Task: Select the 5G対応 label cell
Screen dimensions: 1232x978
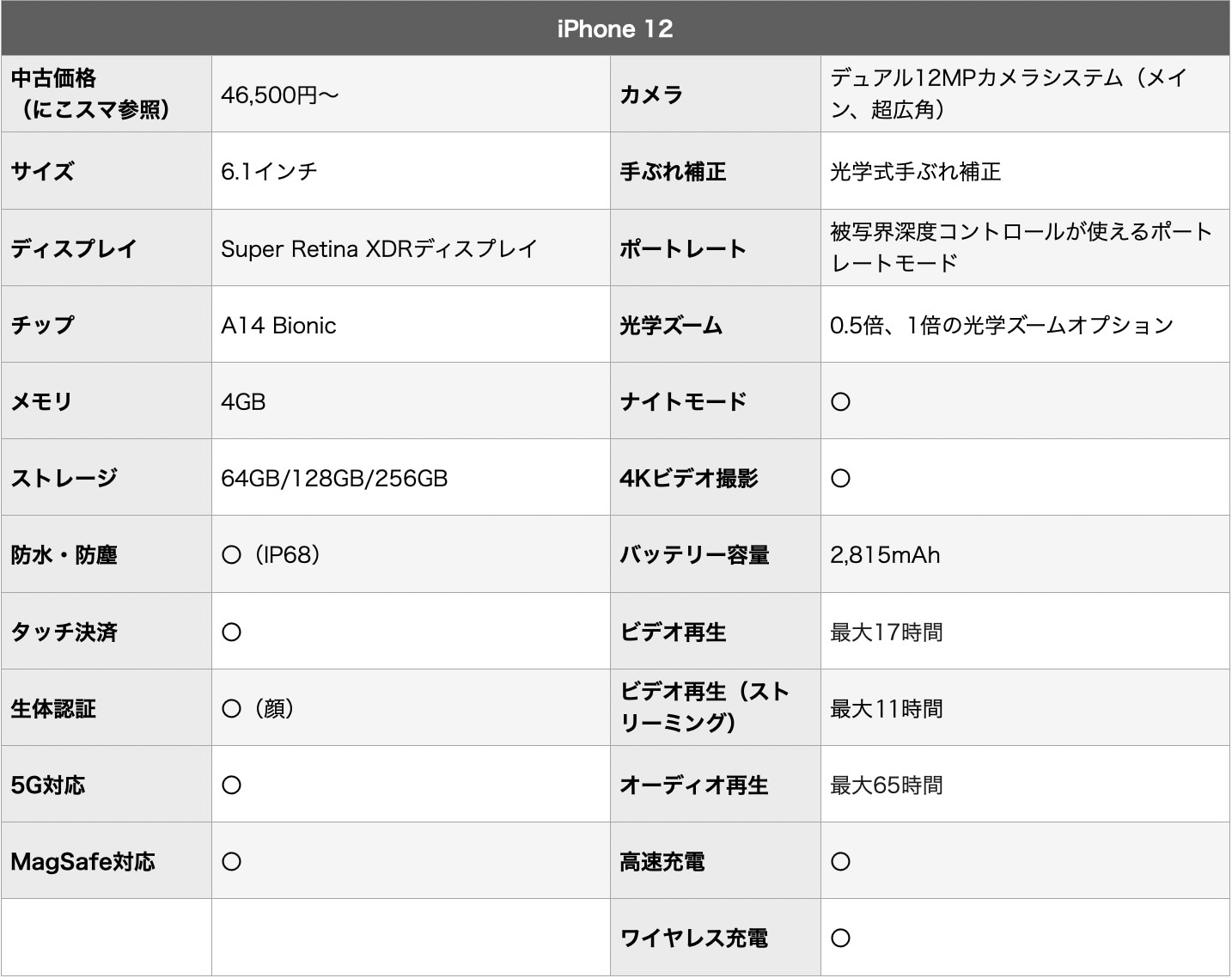Action: pos(107,785)
